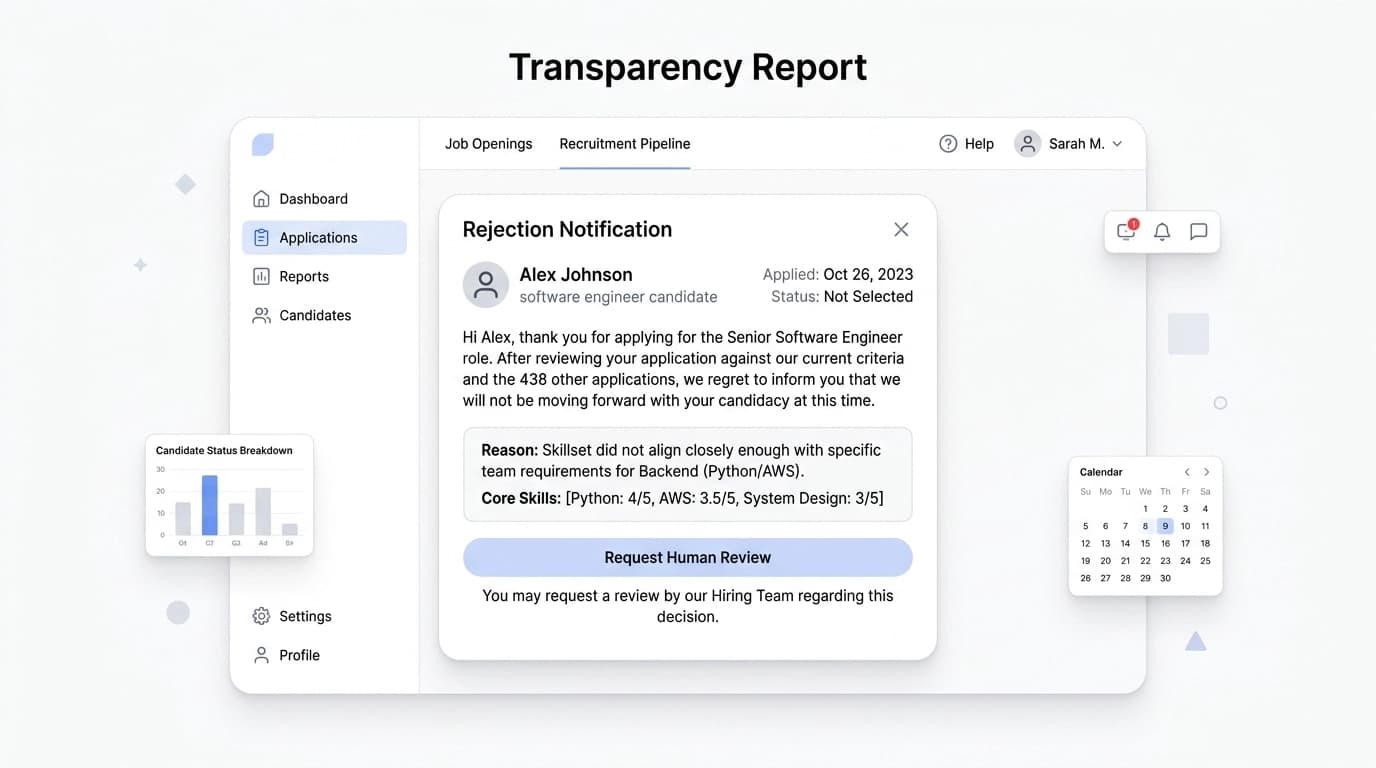This screenshot has height=768, width=1376.
Task: Open notifications via the bell icon
Action: (x=1162, y=231)
